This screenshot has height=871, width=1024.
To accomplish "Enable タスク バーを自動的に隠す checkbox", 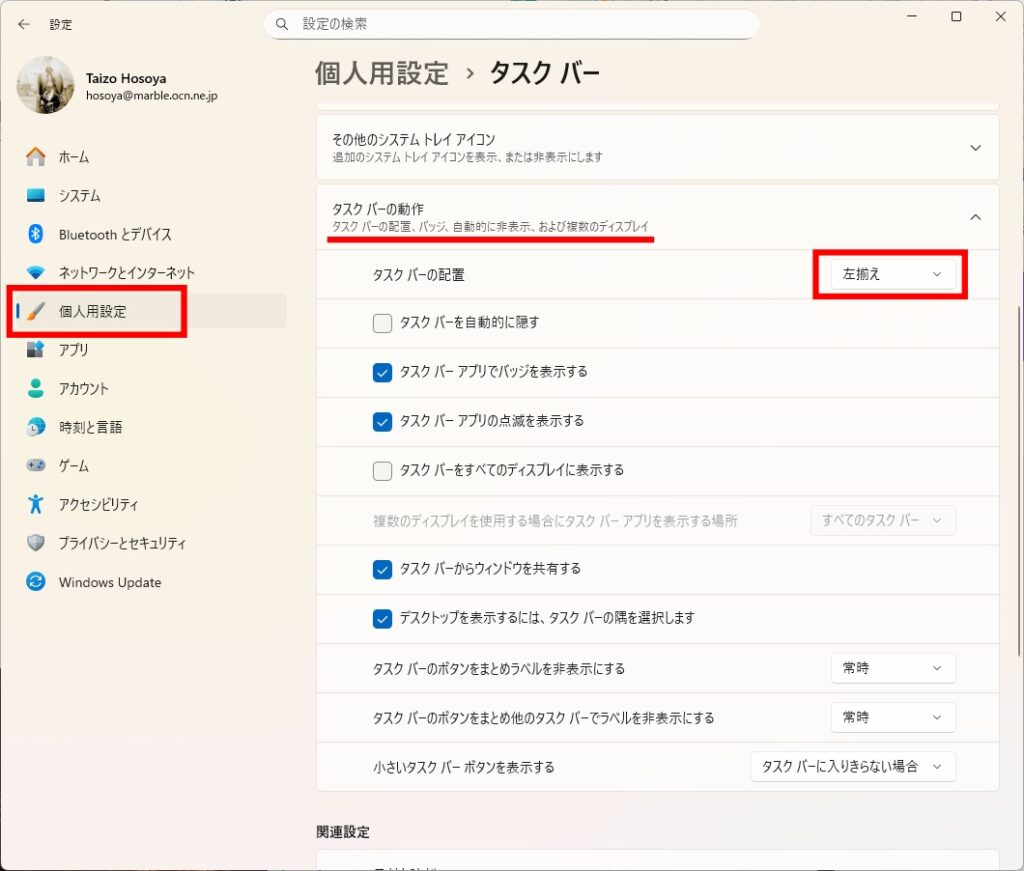I will pos(382,323).
